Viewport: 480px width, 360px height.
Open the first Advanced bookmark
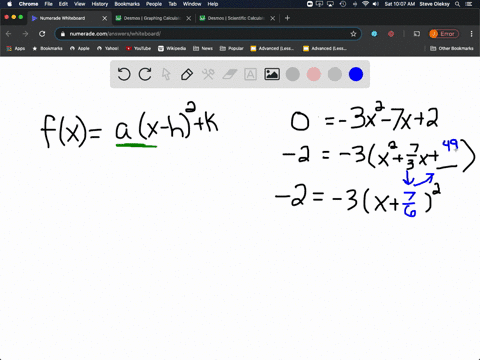pyautogui.click(x=272, y=48)
